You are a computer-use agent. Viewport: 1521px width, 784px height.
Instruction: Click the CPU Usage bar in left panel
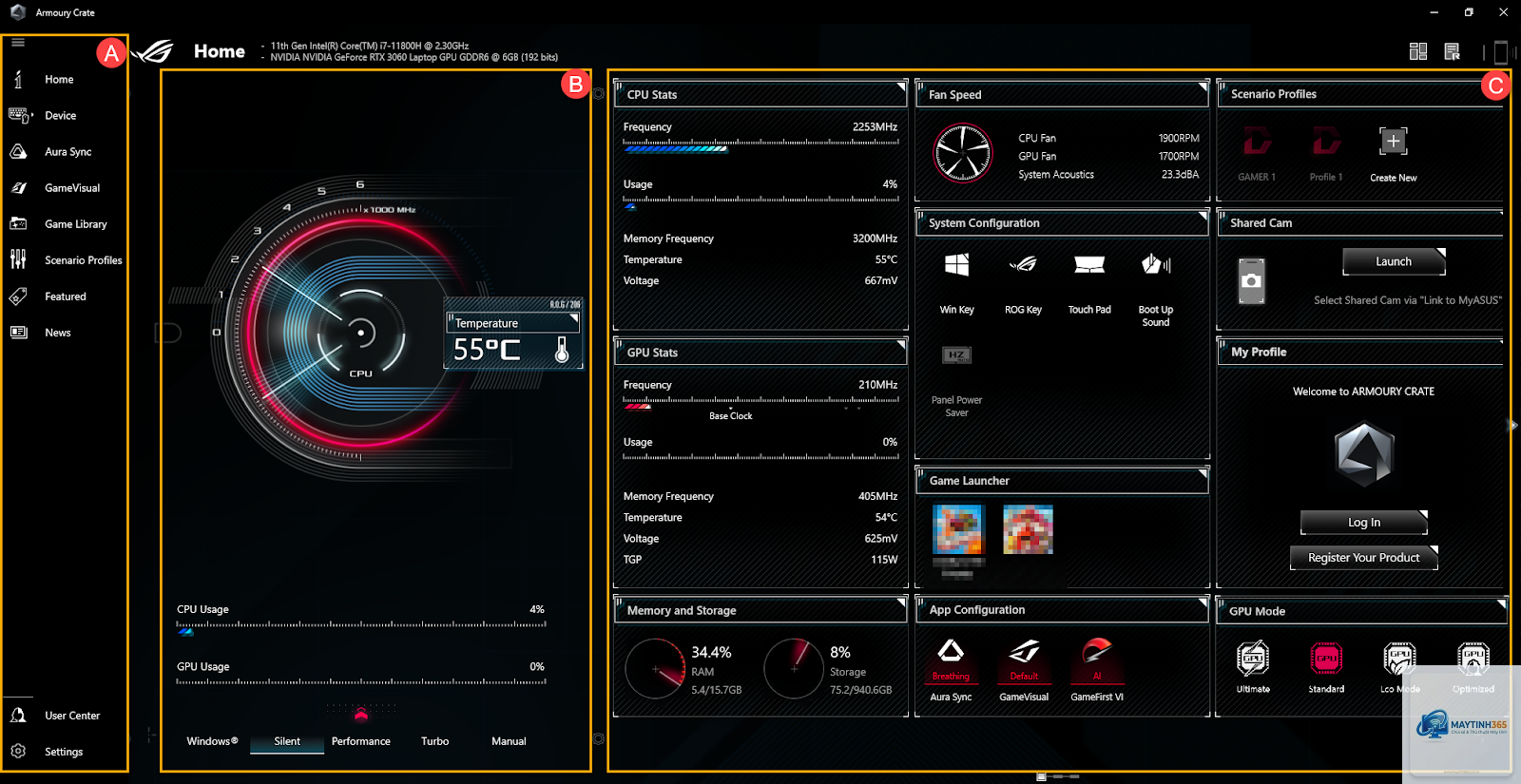tap(361, 625)
